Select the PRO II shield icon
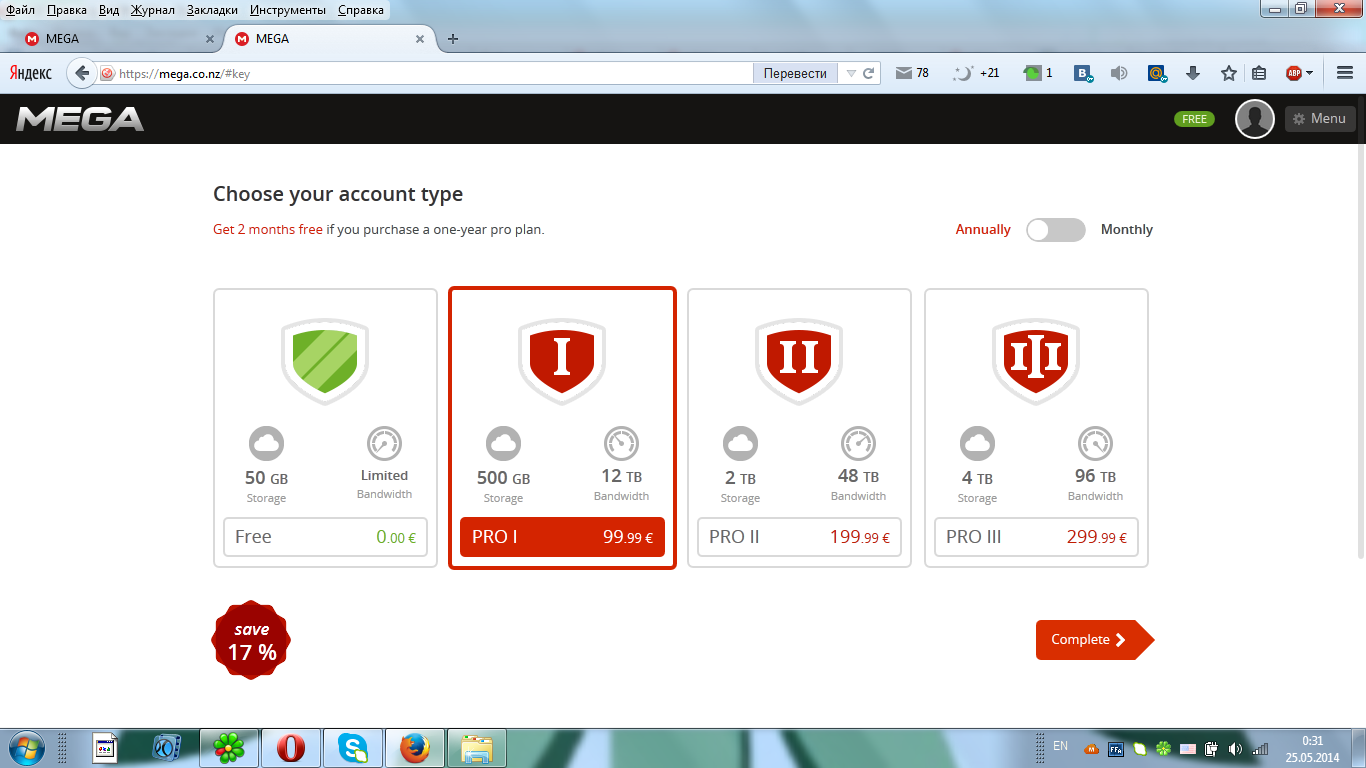Screen dimensions: 1366x768 click(x=799, y=361)
